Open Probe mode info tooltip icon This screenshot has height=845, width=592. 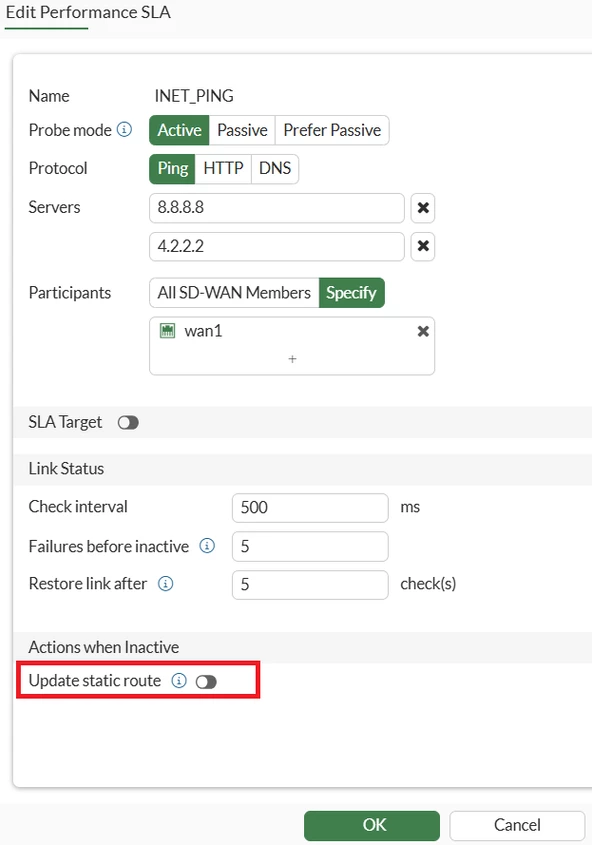click(124, 130)
